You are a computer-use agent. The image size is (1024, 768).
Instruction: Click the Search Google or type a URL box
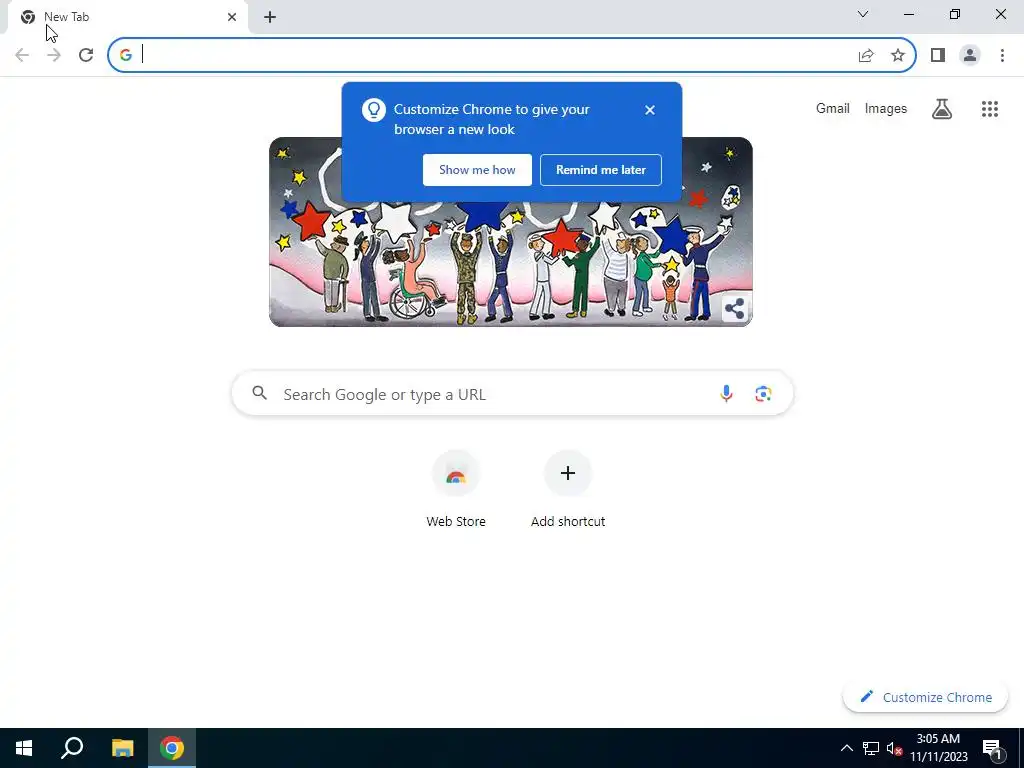[513, 394]
